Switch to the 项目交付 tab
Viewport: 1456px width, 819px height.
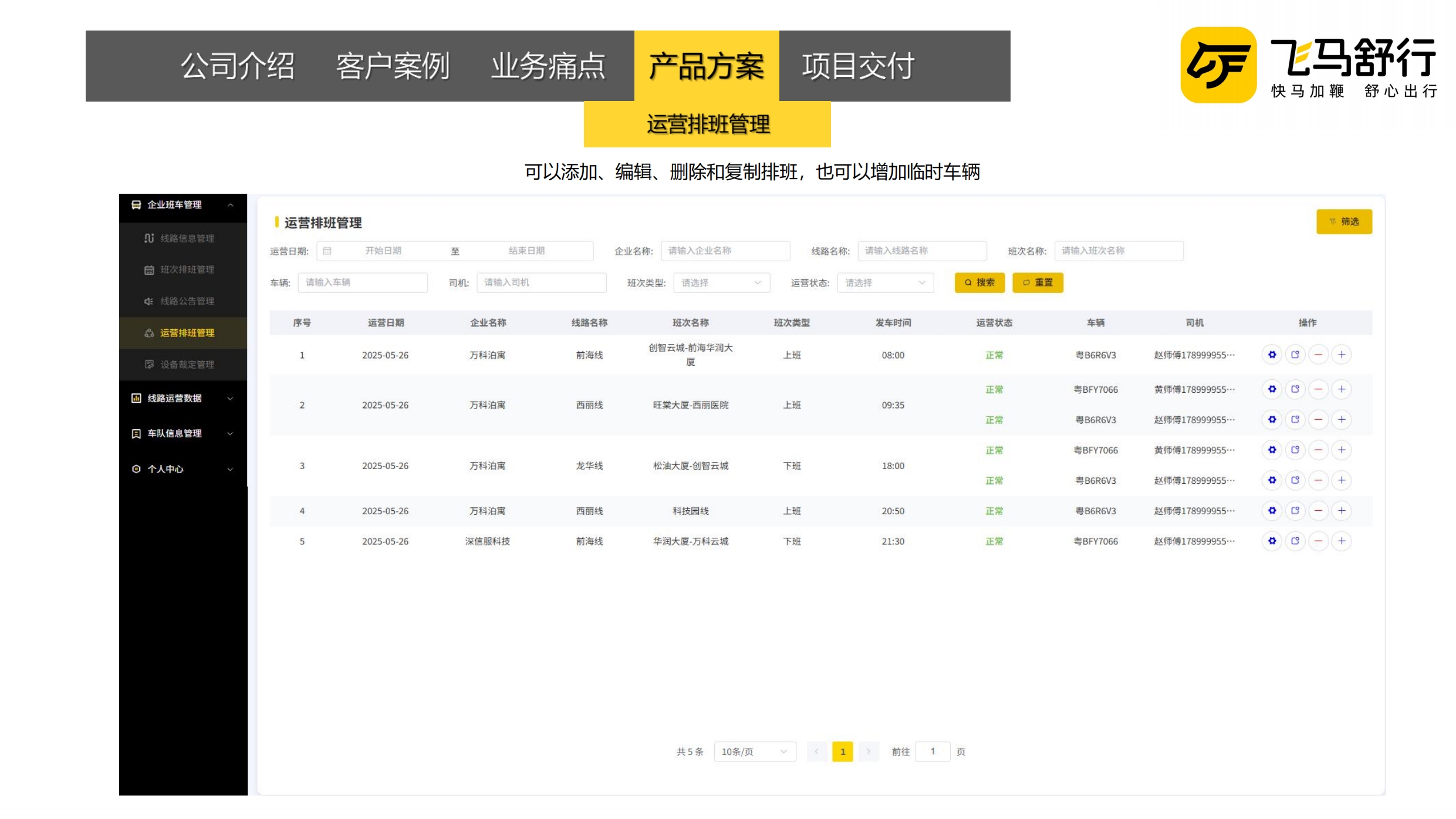pyautogui.click(x=859, y=66)
